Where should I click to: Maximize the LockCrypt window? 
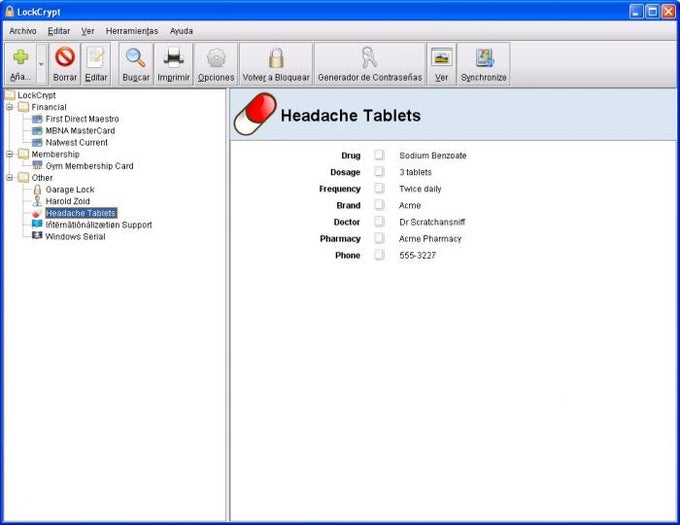click(652, 11)
